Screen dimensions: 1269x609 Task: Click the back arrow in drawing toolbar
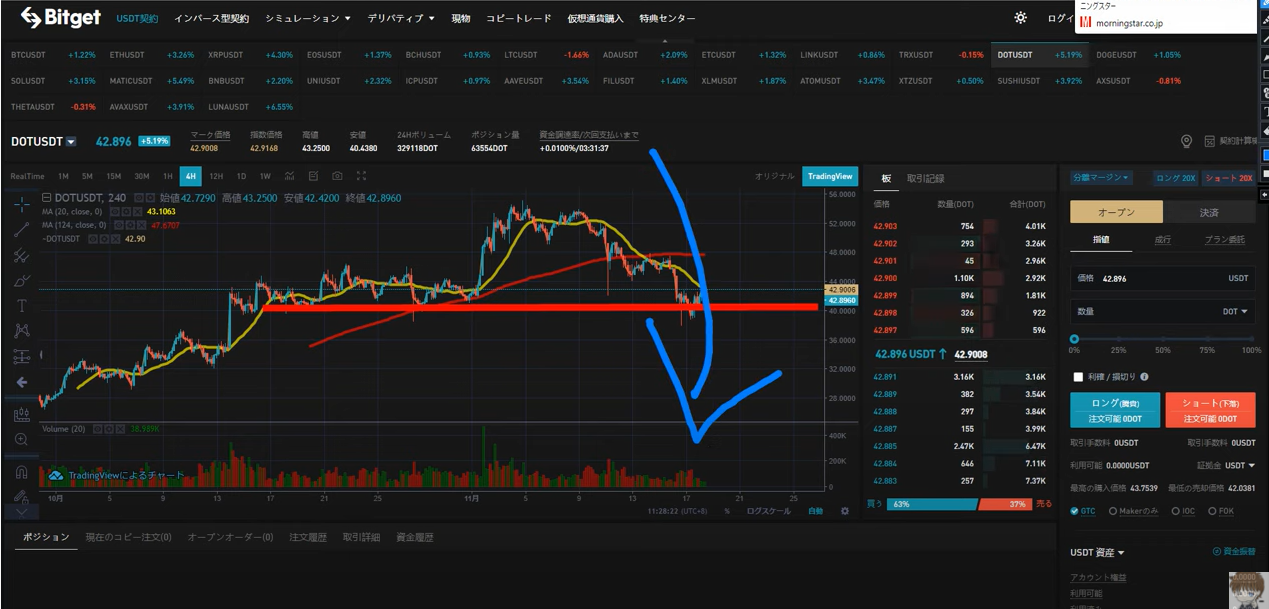click(22, 382)
